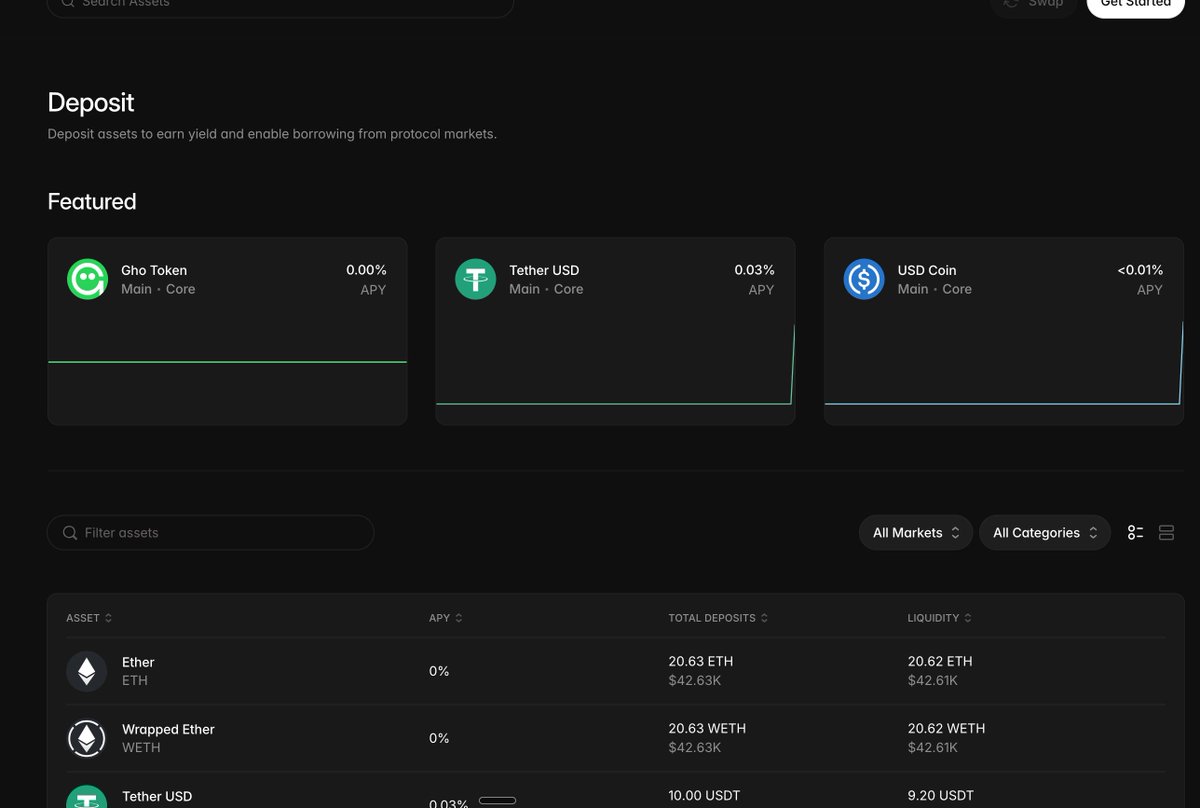Click the Tether USD featured logo icon
Screen dimensions: 1200x808
pyautogui.click(x=475, y=279)
